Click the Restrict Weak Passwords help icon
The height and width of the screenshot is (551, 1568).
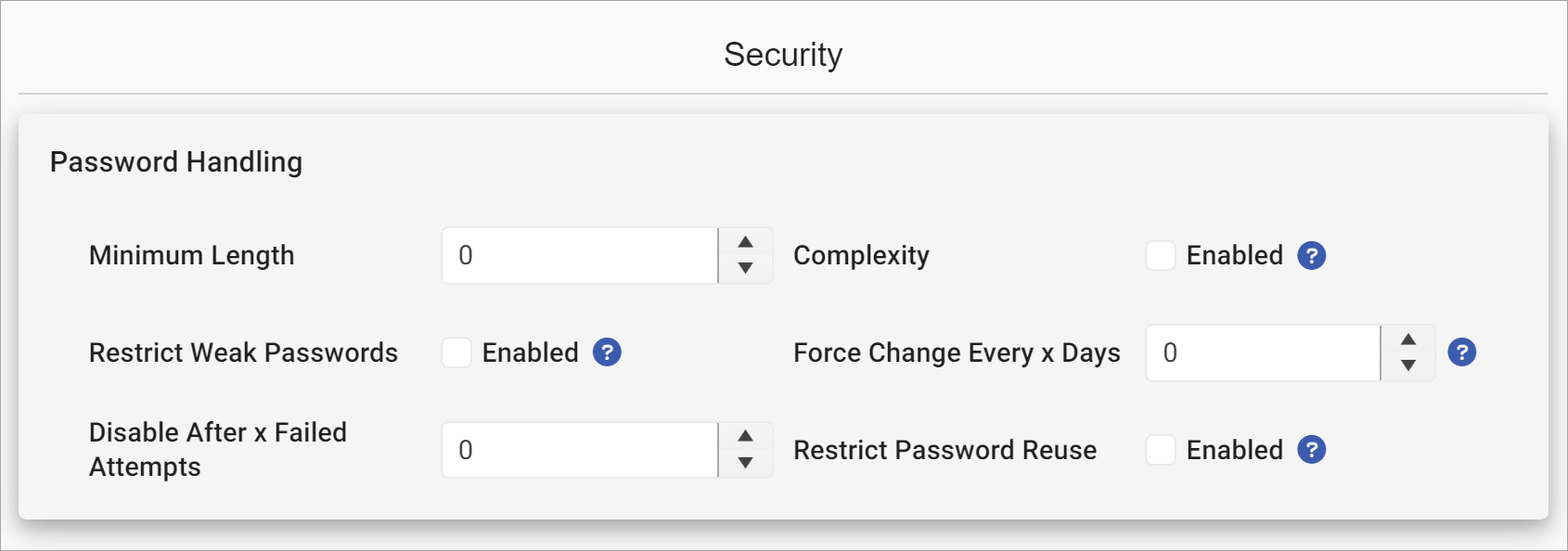click(608, 352)
